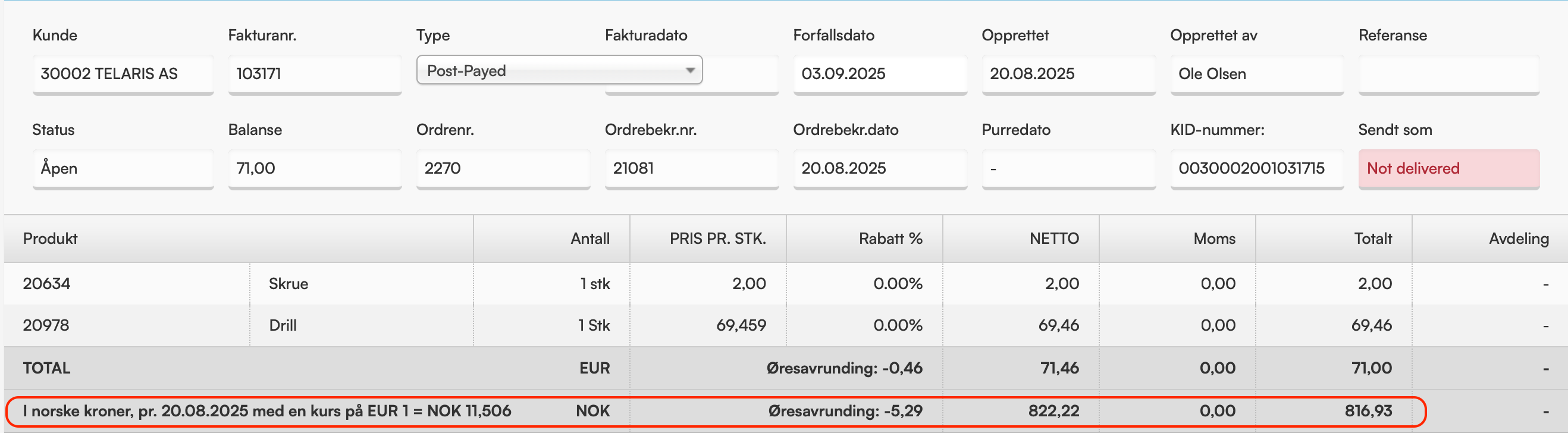Click the Not delivered status box
This screenshot has height=433, width=1568.
pyautogui.click(x=1448, y=168)
